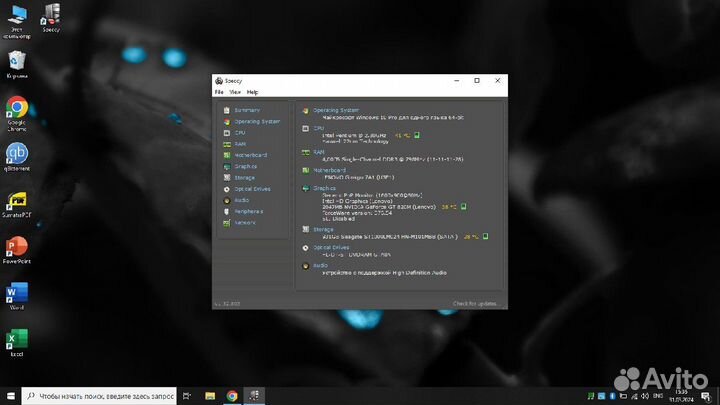
Task: Click the CPU temperature green indicator icon
Action: tap(417, 135)
